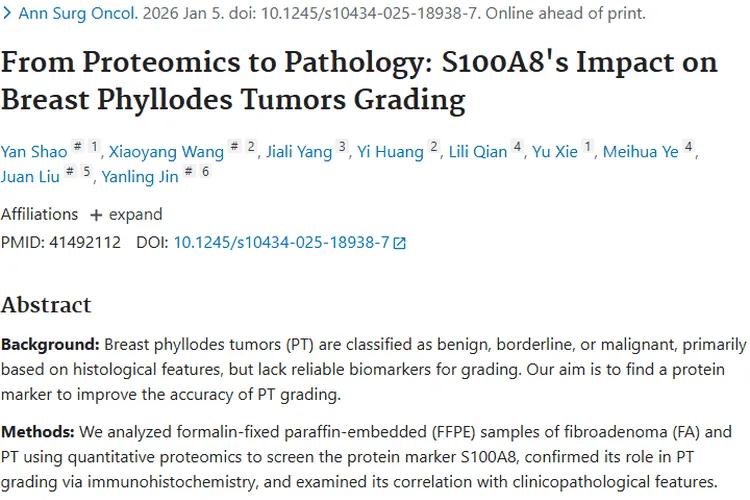Open author Juan Liu's link
This screenshot has height=500, width=750.
coord(31,177)
